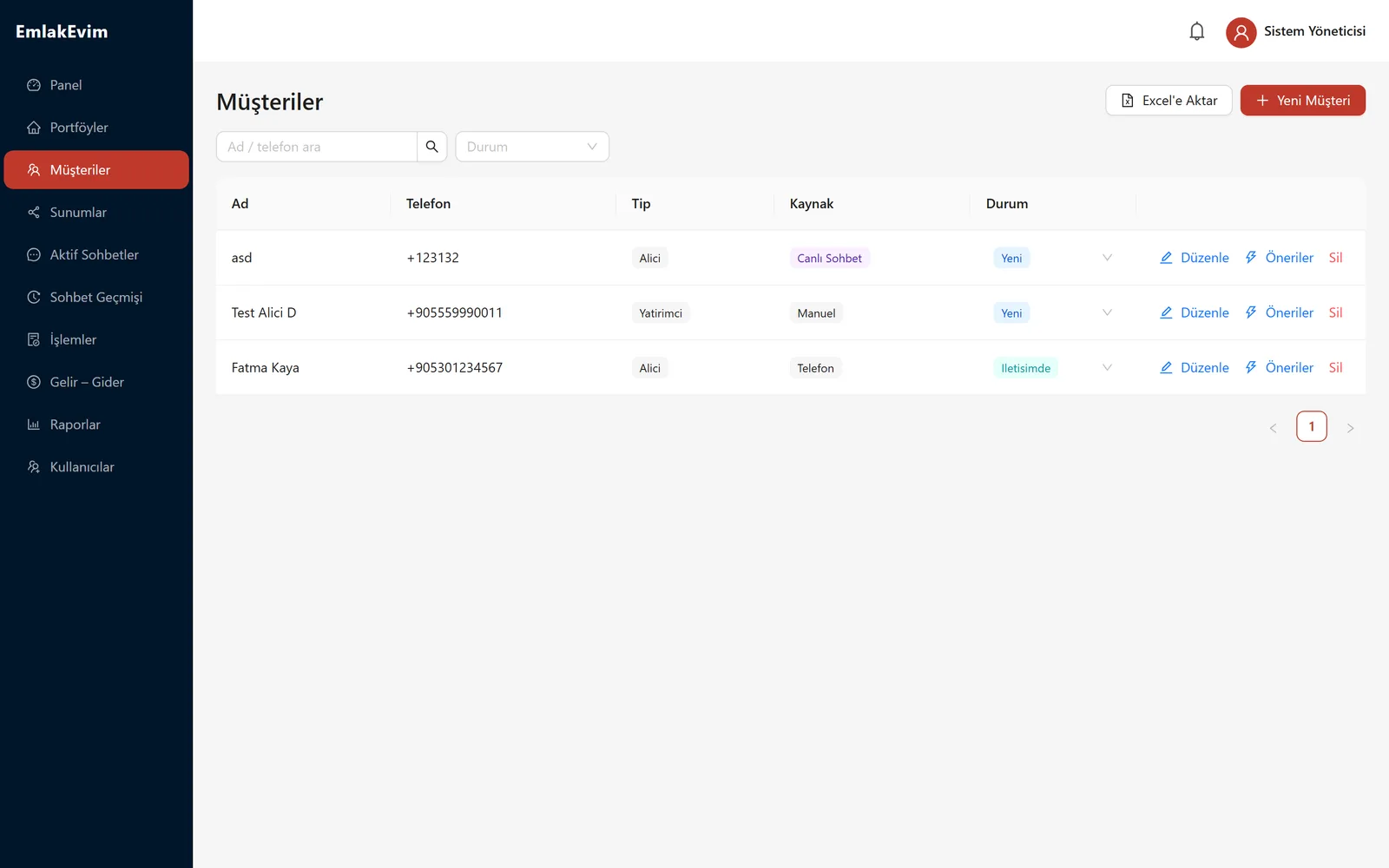This screenshot has width=1389, height=868.
Task: Open the Panel menu item
Action: point(96,85)
